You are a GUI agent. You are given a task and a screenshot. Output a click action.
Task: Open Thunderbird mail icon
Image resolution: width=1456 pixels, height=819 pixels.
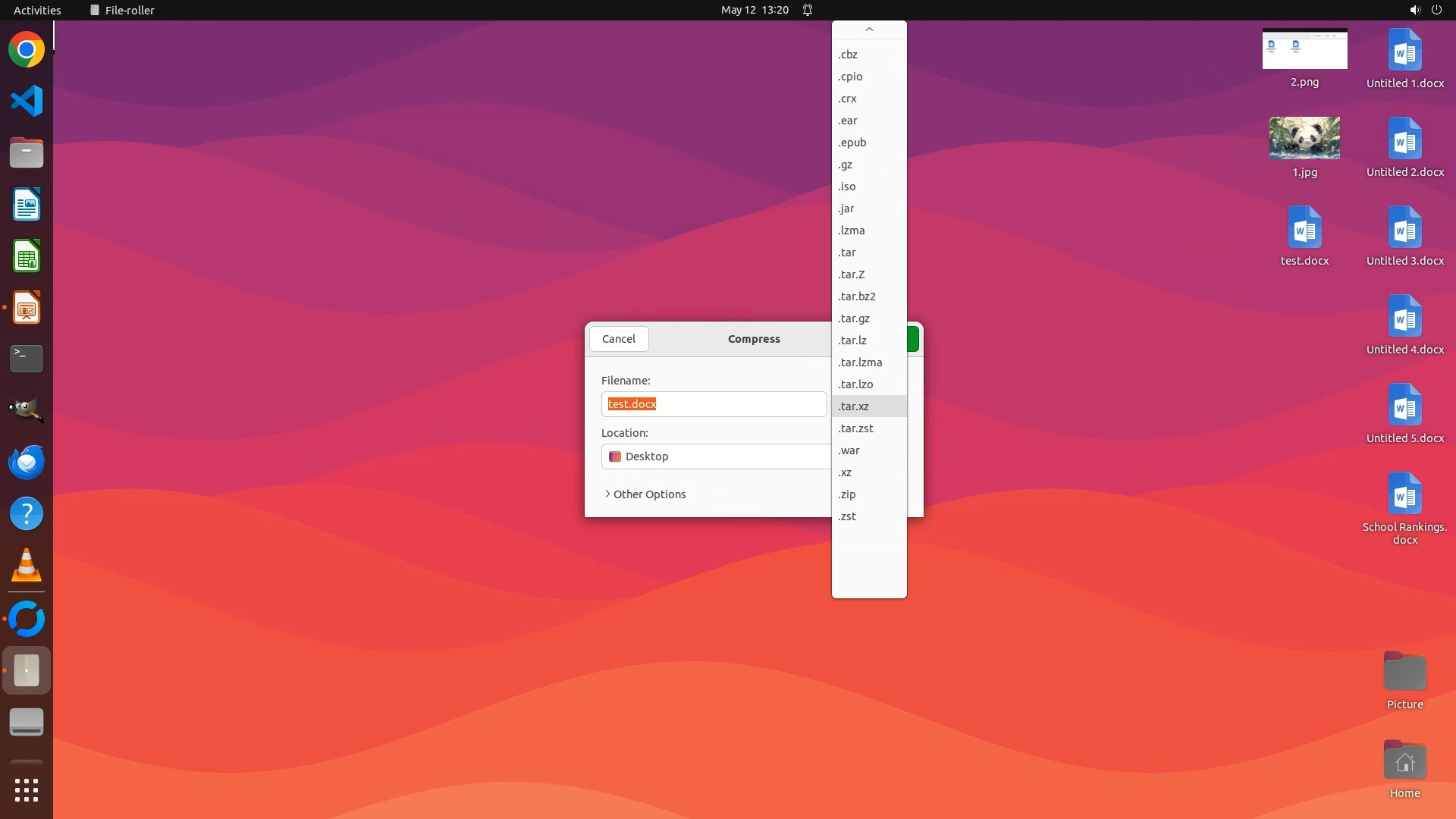tap(27, 462)
